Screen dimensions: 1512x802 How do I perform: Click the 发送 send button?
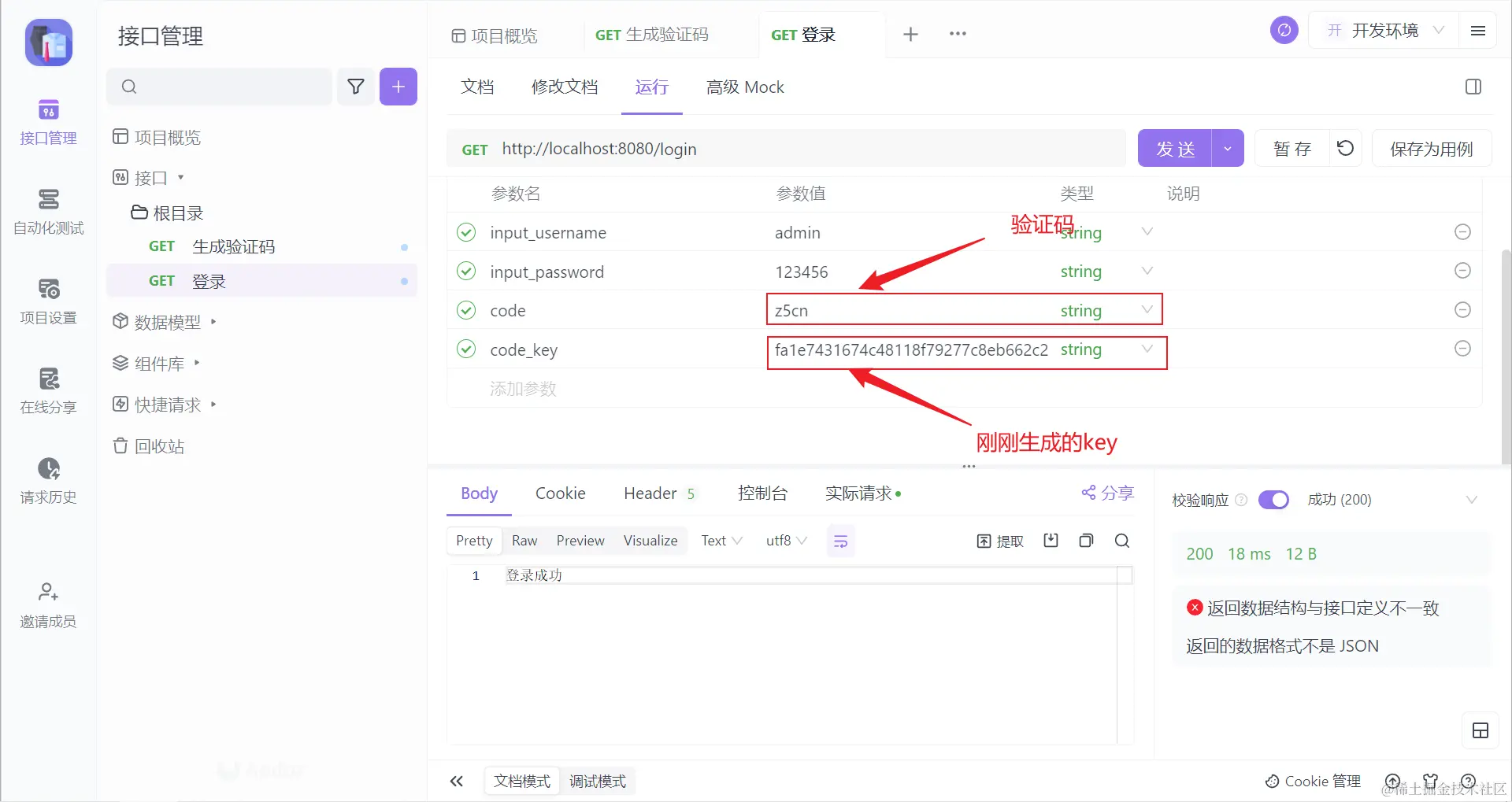click(1175, 148)
